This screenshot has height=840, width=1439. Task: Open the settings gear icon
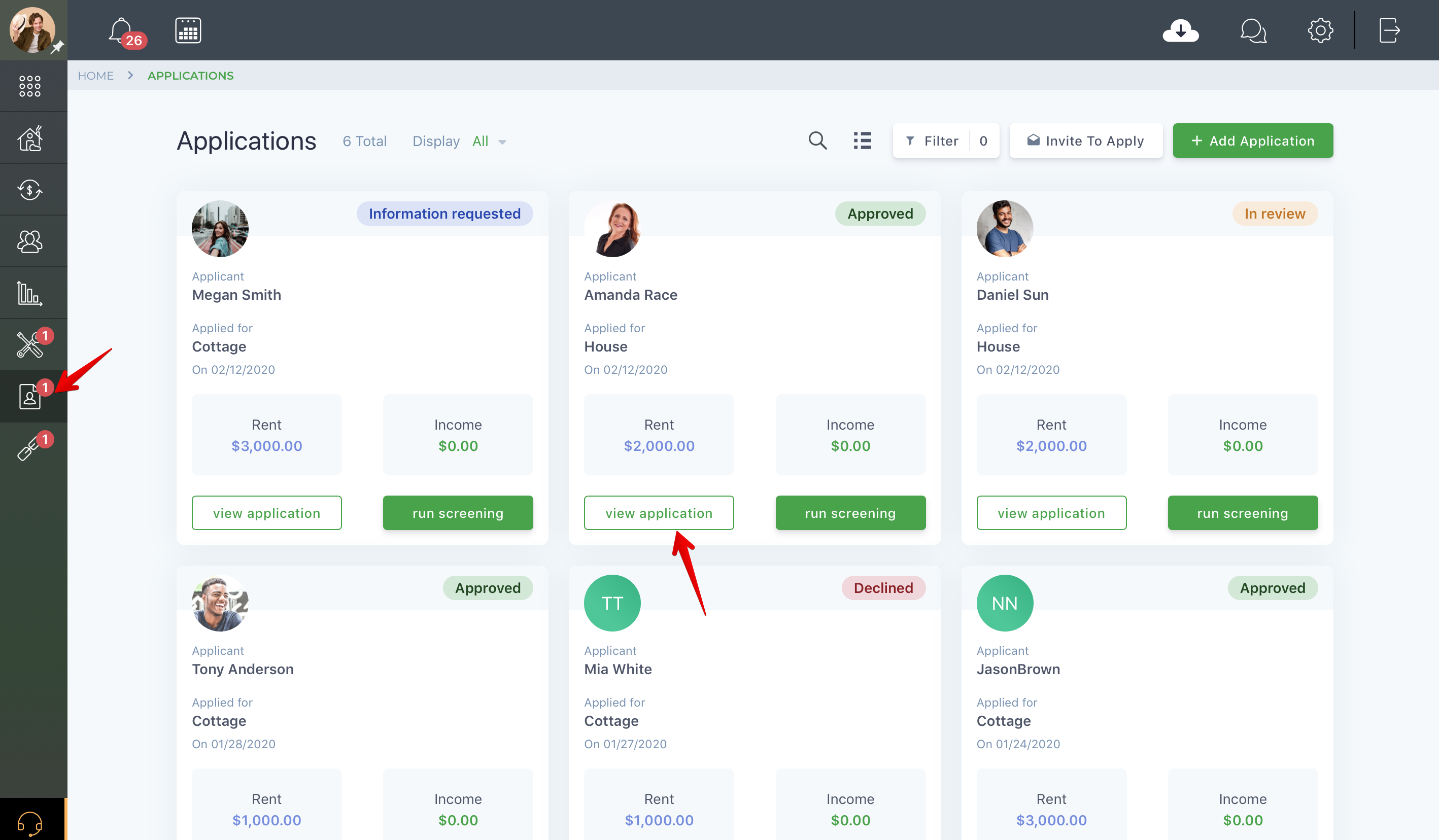tap(1320, 30)
